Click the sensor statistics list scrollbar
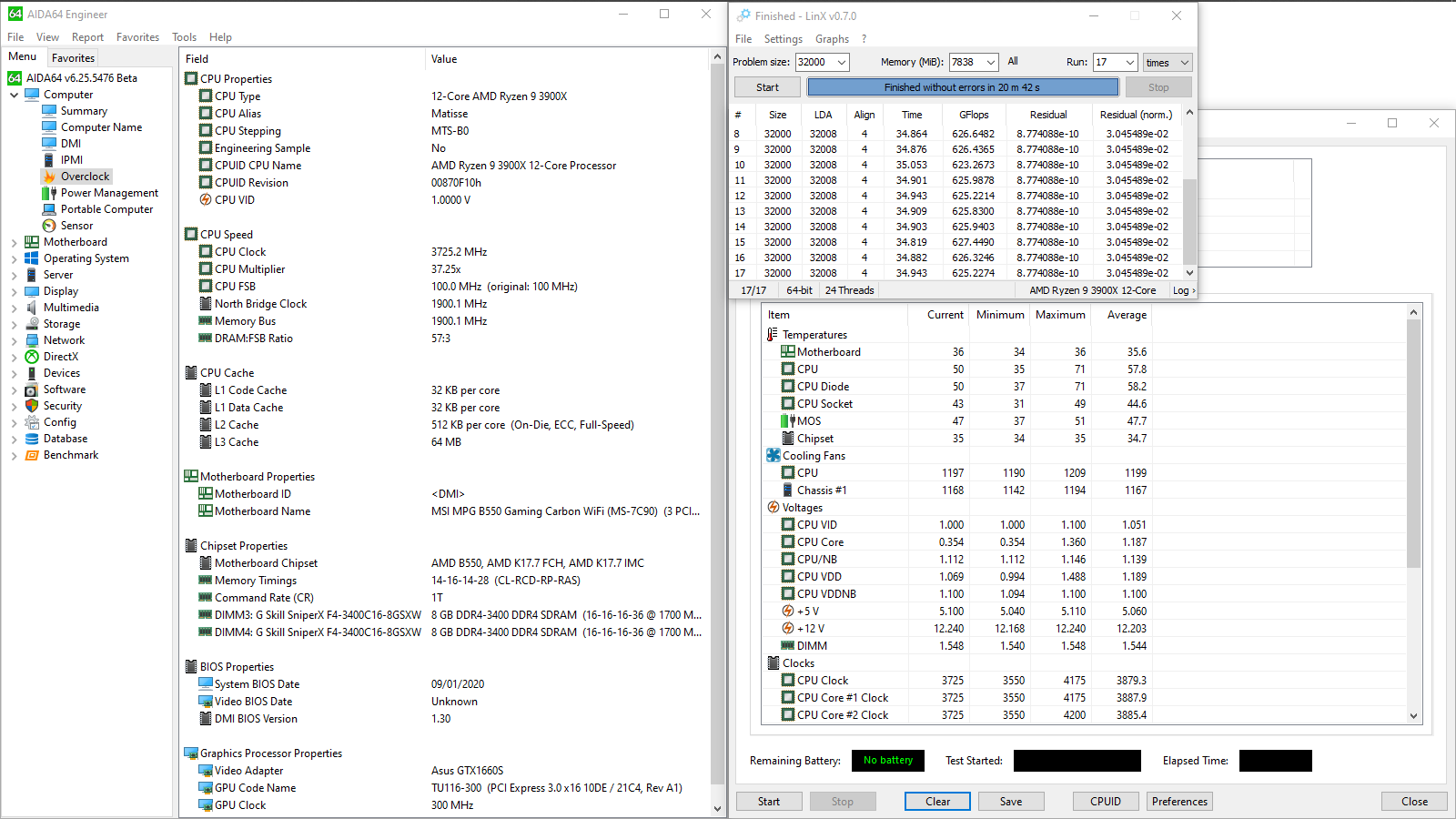Image resolution: width=1456 pixels, height=819 pixels. [x=1413, y=514]
